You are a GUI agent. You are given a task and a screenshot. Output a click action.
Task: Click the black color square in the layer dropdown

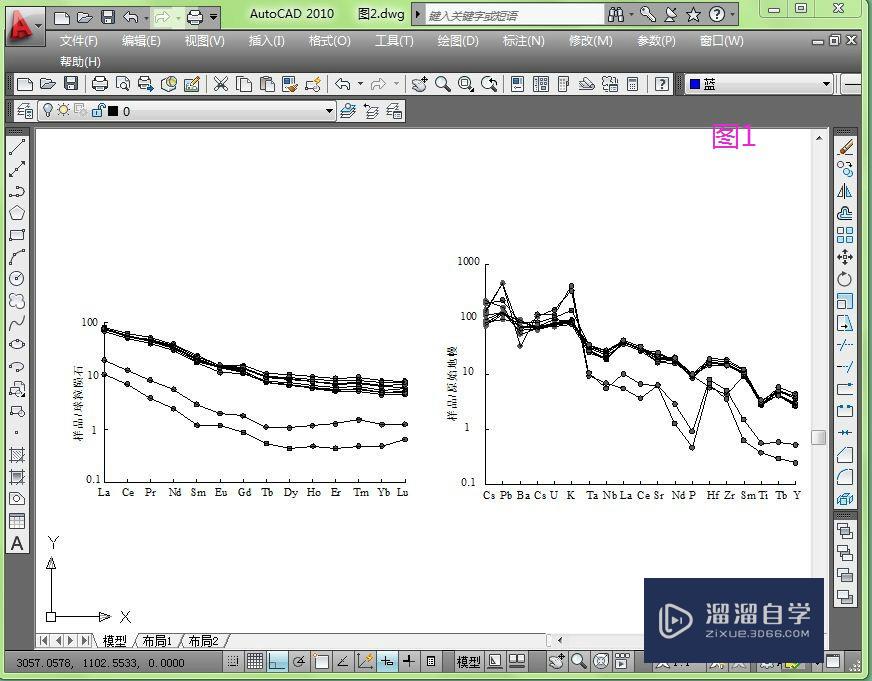click(x=113, y=111)
